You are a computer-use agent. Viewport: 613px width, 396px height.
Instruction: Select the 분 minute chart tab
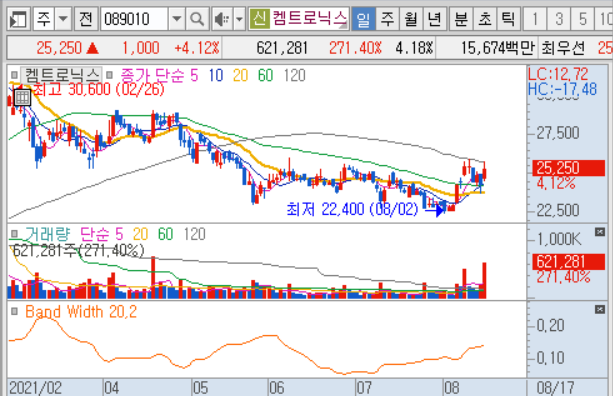461,19
